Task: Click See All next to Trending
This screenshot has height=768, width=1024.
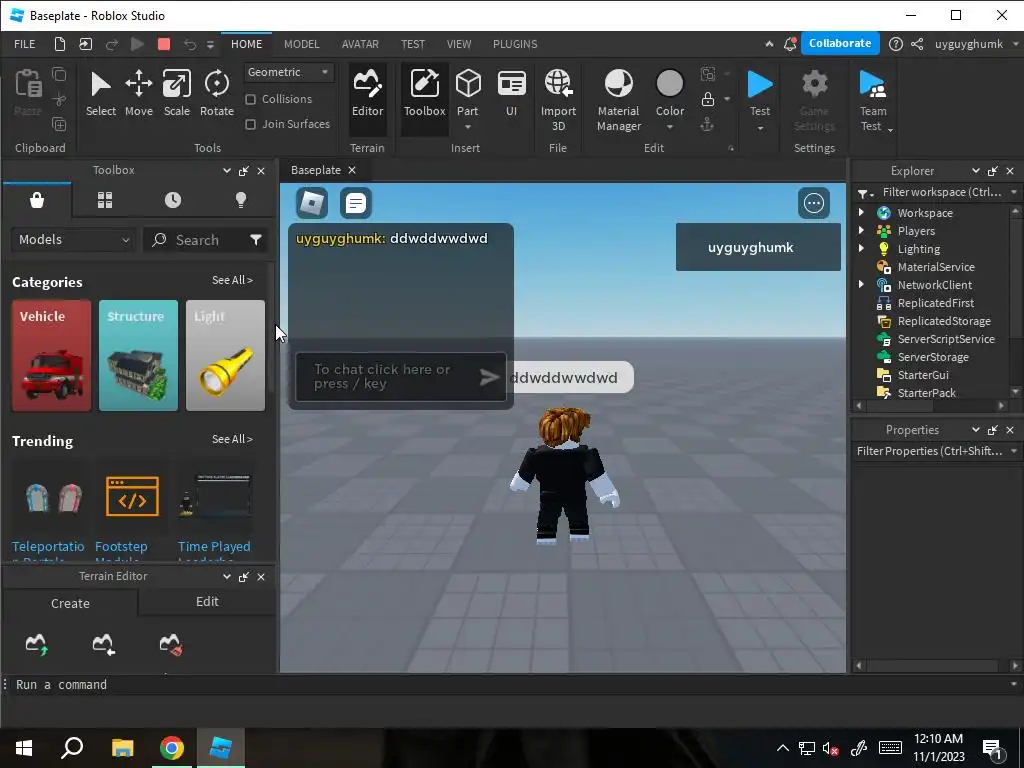Action: coord(232,440)
